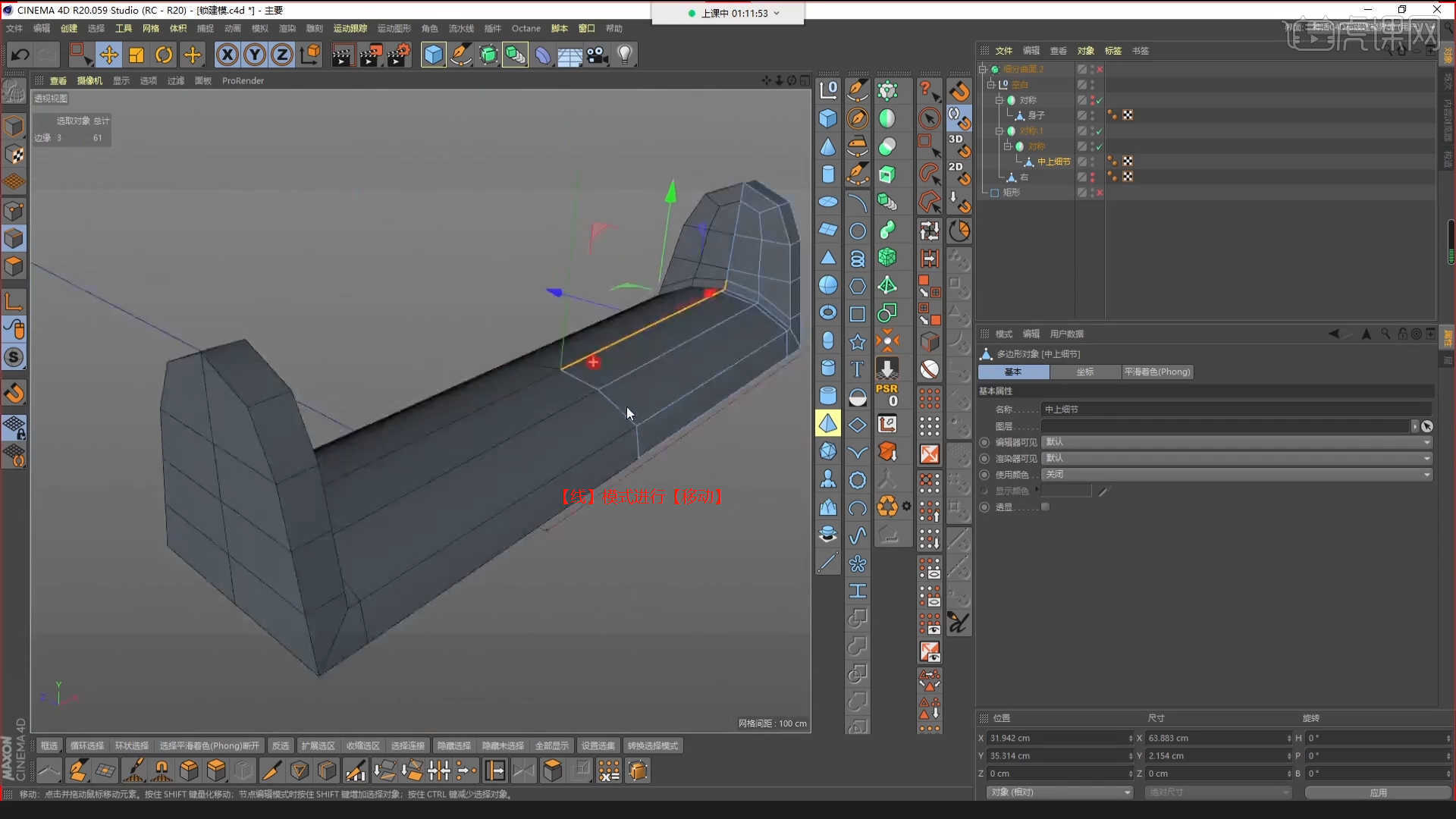
Task: Click the floor grid icon
Action: 570,55
